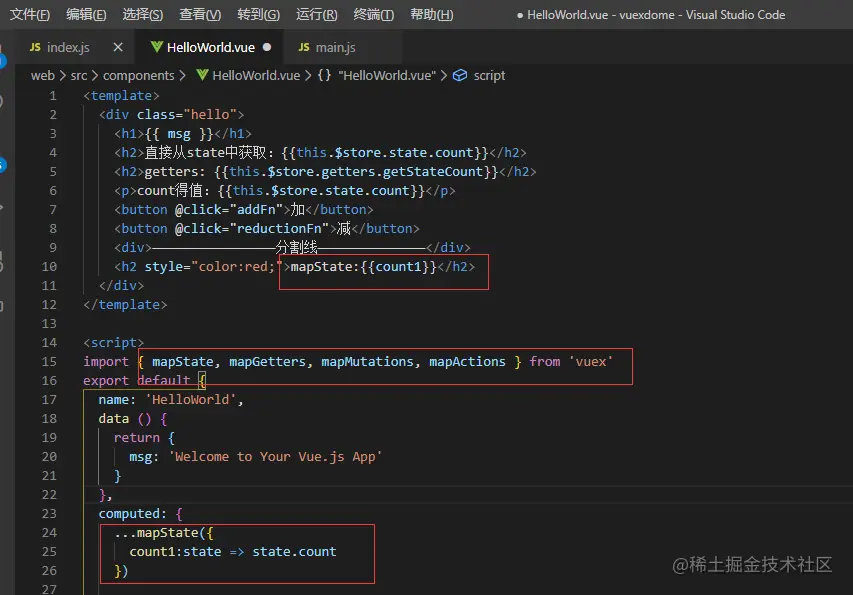Click getStateCount in line 5
This screenshot has width=853, height=595.
(433, 172)
